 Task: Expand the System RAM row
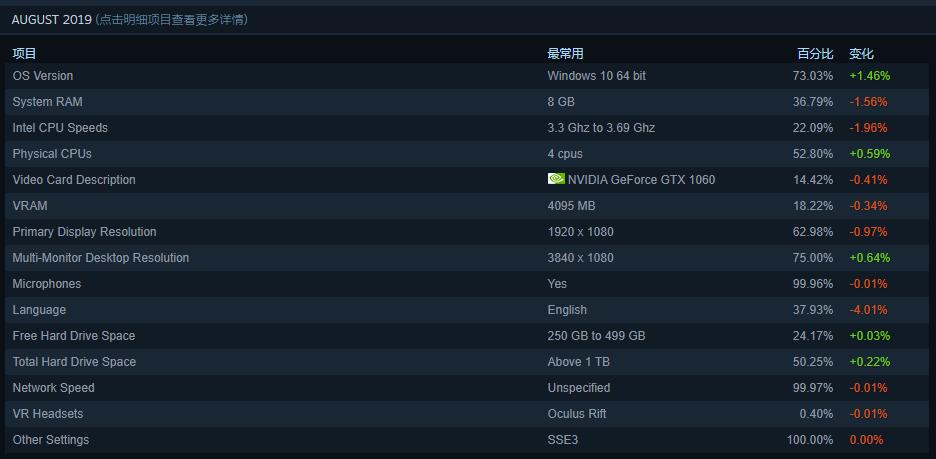(468, 102)
